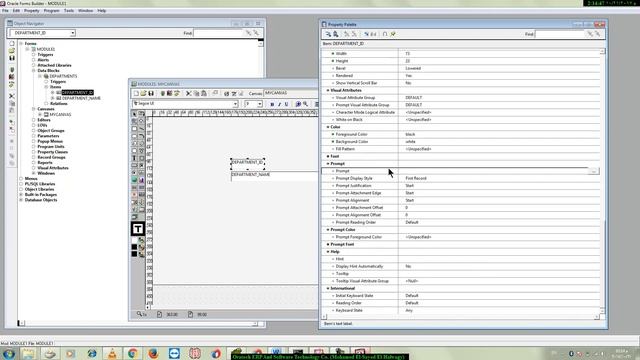
Task: Open the DEPARTMENT_ID navigator combo box
Action: (x=72, y=33)
